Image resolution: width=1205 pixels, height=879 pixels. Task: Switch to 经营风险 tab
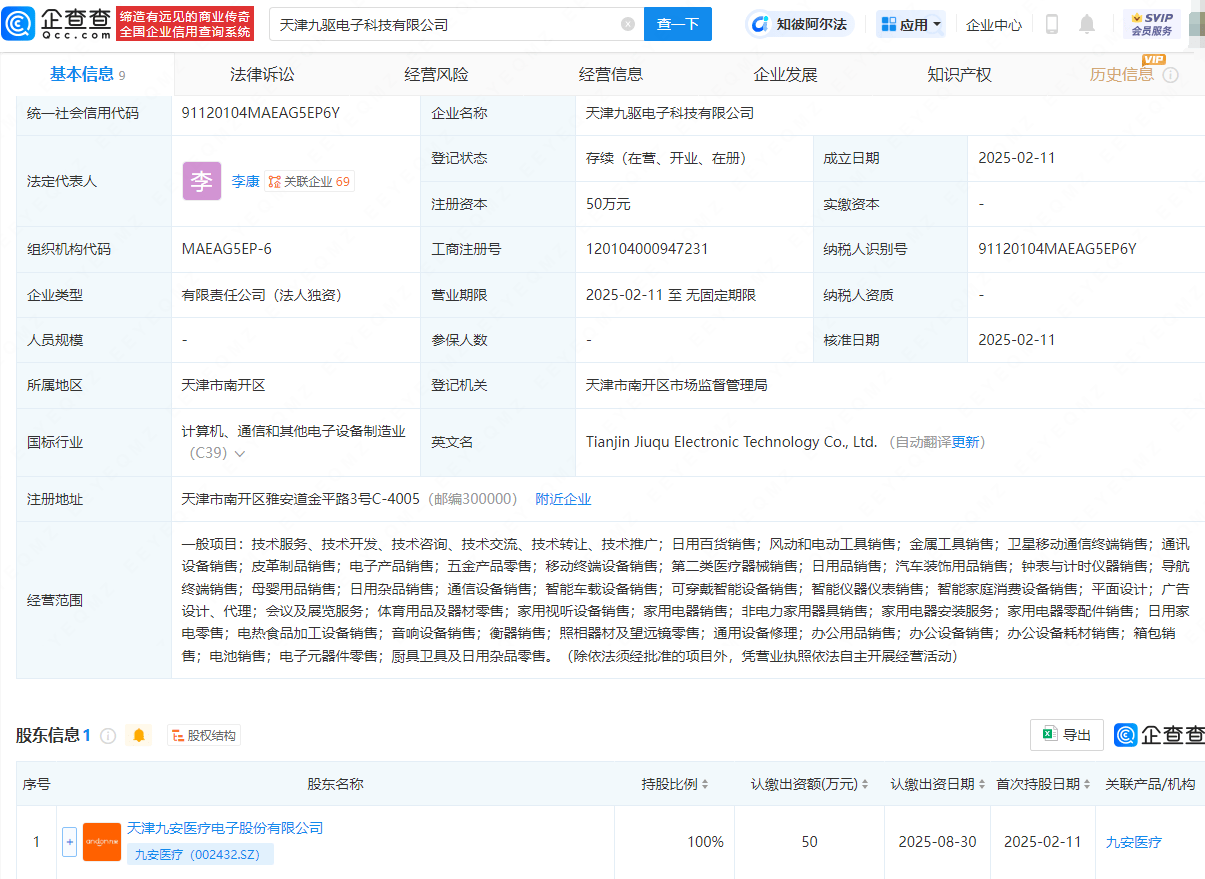[436, 74]
